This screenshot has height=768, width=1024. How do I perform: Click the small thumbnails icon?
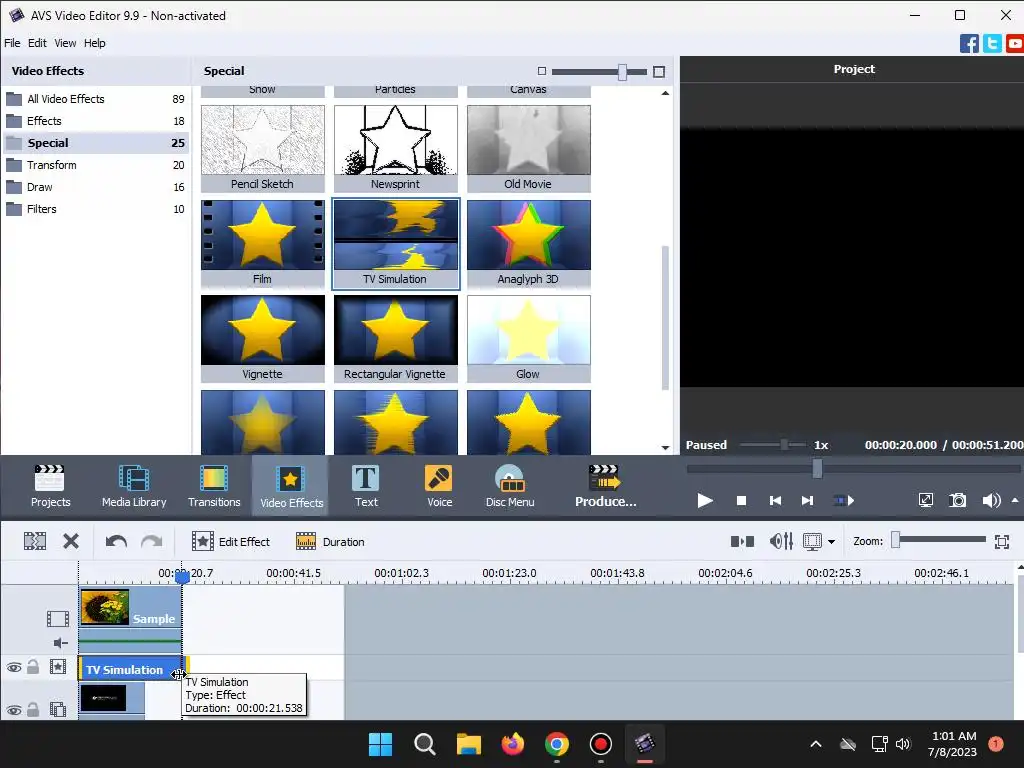541,71
